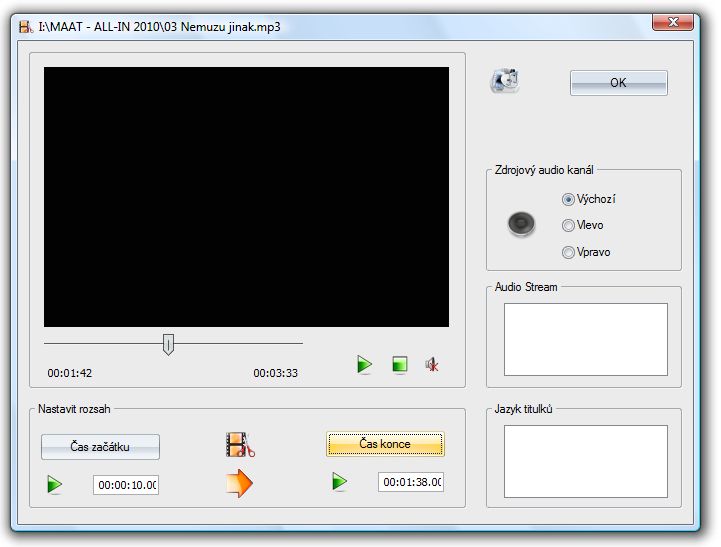Click the Audio Stream list box

point(586,339)
